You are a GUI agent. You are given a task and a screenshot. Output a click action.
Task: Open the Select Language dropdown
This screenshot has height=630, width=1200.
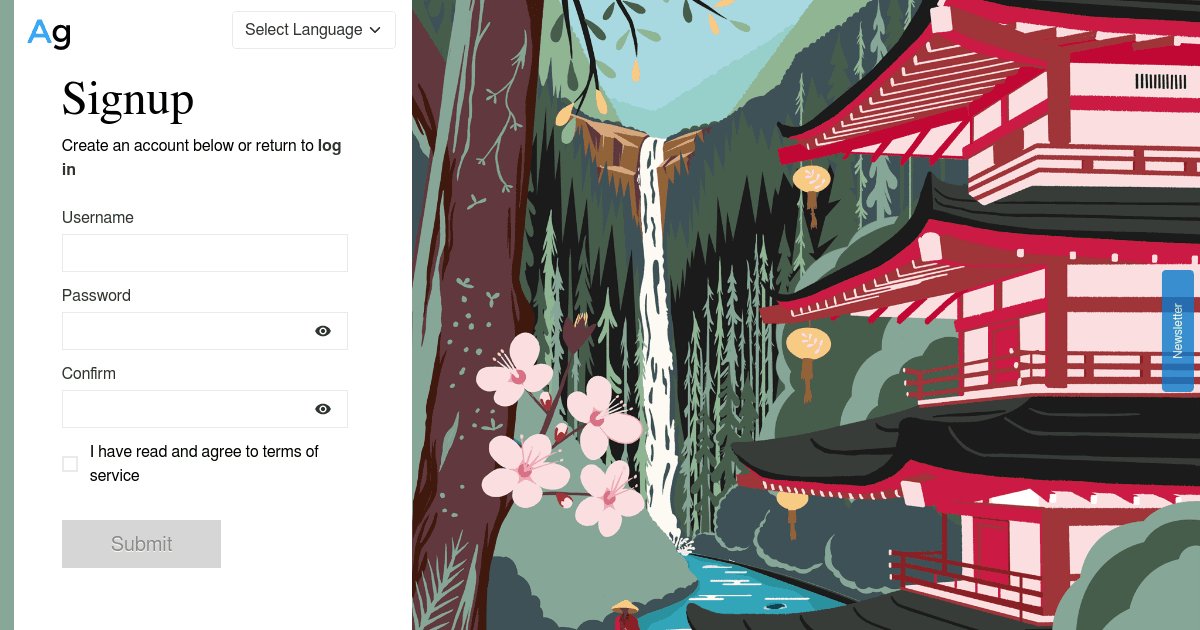pos(314,30)
